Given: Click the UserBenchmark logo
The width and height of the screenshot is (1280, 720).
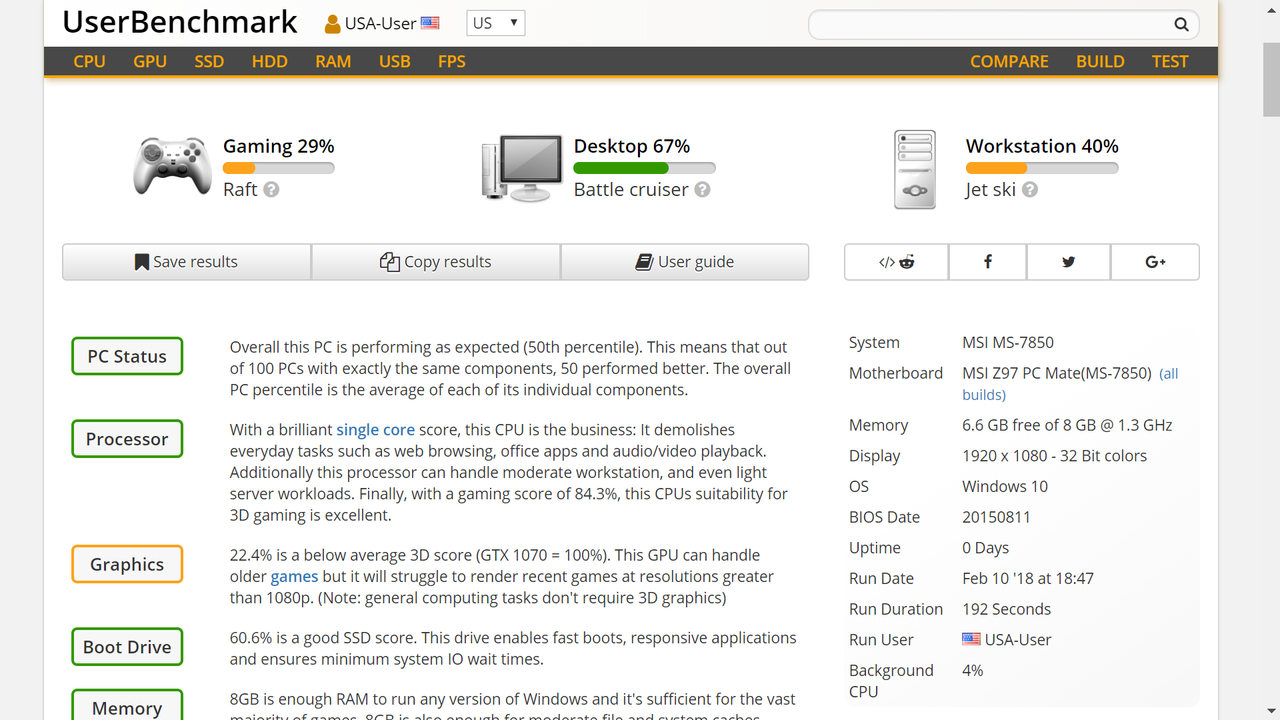Looking at the screenshot, I should (180, 22).
